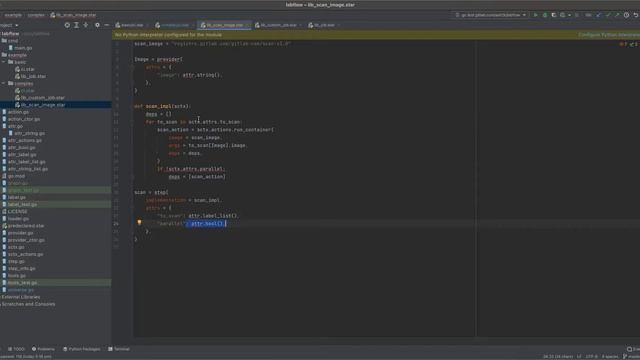Select LICENSE file in project tree
The width and height of the screenshot is (640, 360).
pyautogui.click(x=17, y=211)
